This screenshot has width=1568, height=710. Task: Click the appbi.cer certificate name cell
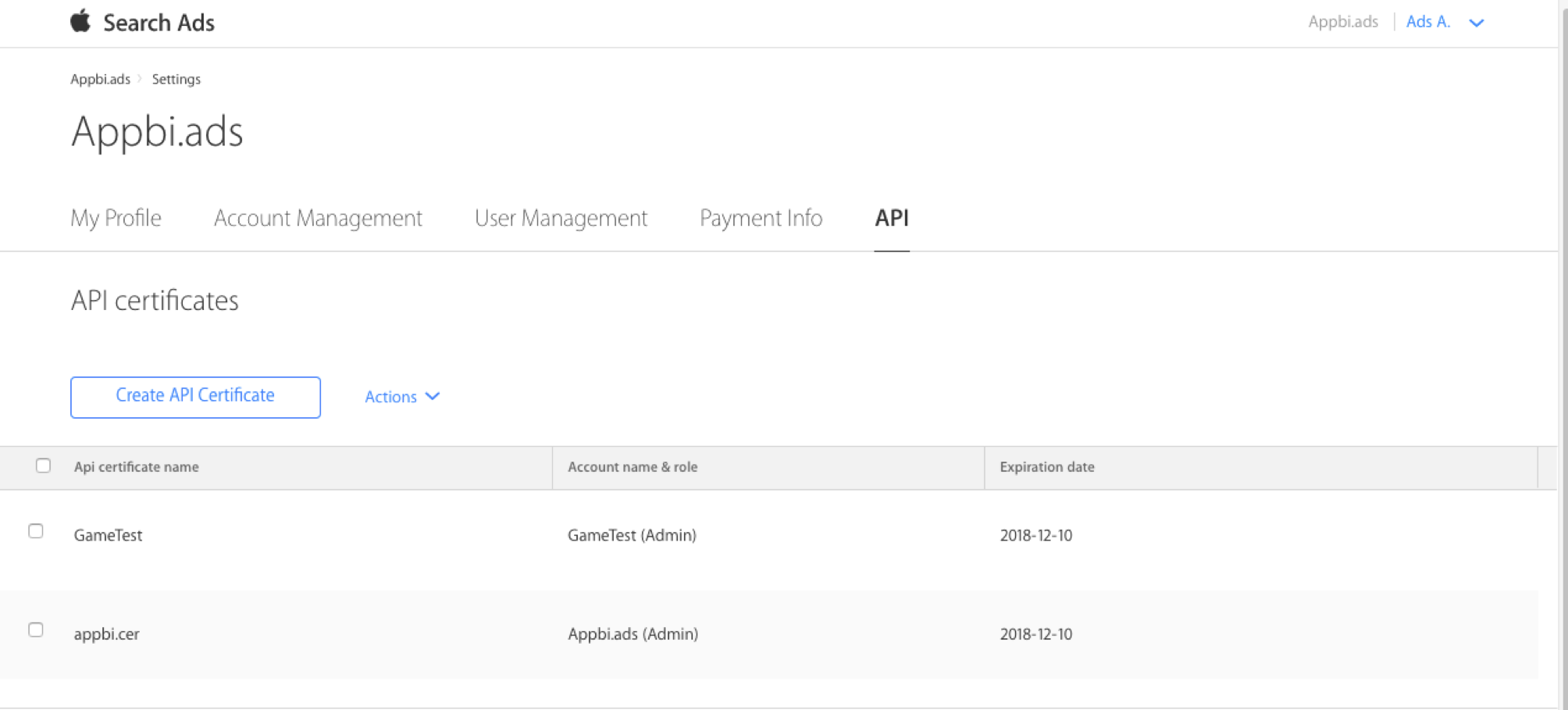coord(107,633)
